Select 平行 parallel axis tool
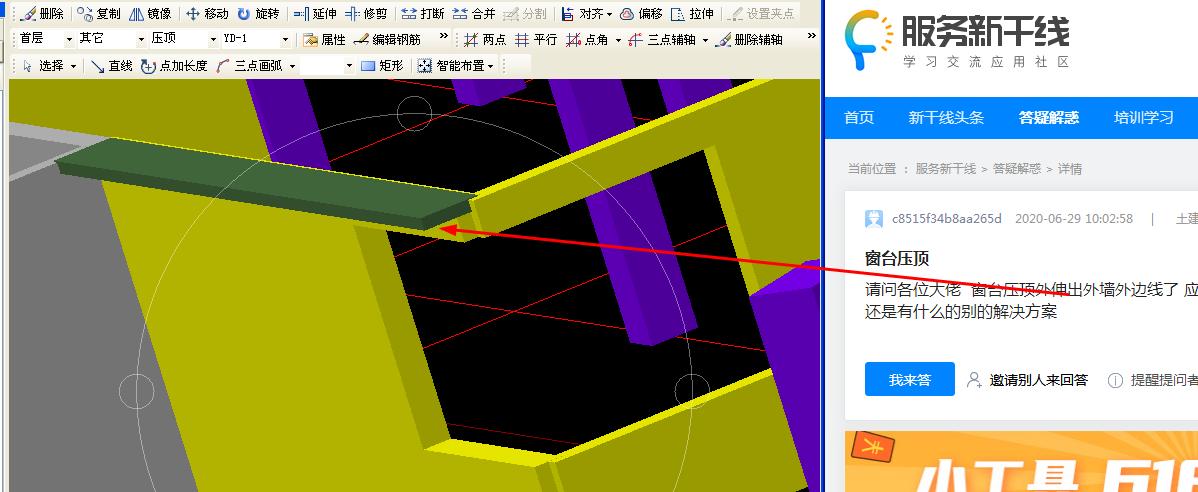Image resolution: width=1198 pixels, height=492 pixels. pos(536,40)
